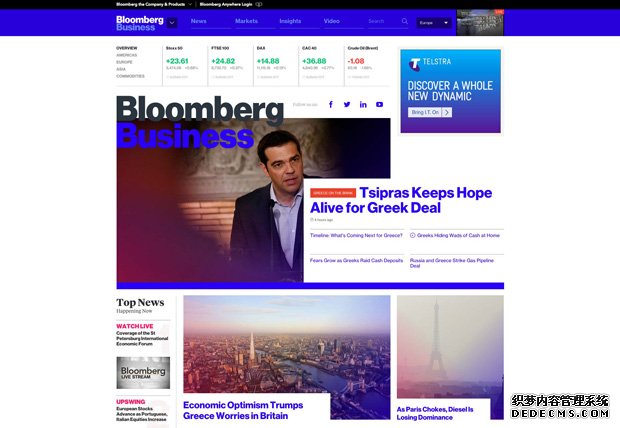Screen dimensions: 620x428
Task: Open Bloomberg's Facebook page icon
Action: pyautogui.click(x=331, y=104)
